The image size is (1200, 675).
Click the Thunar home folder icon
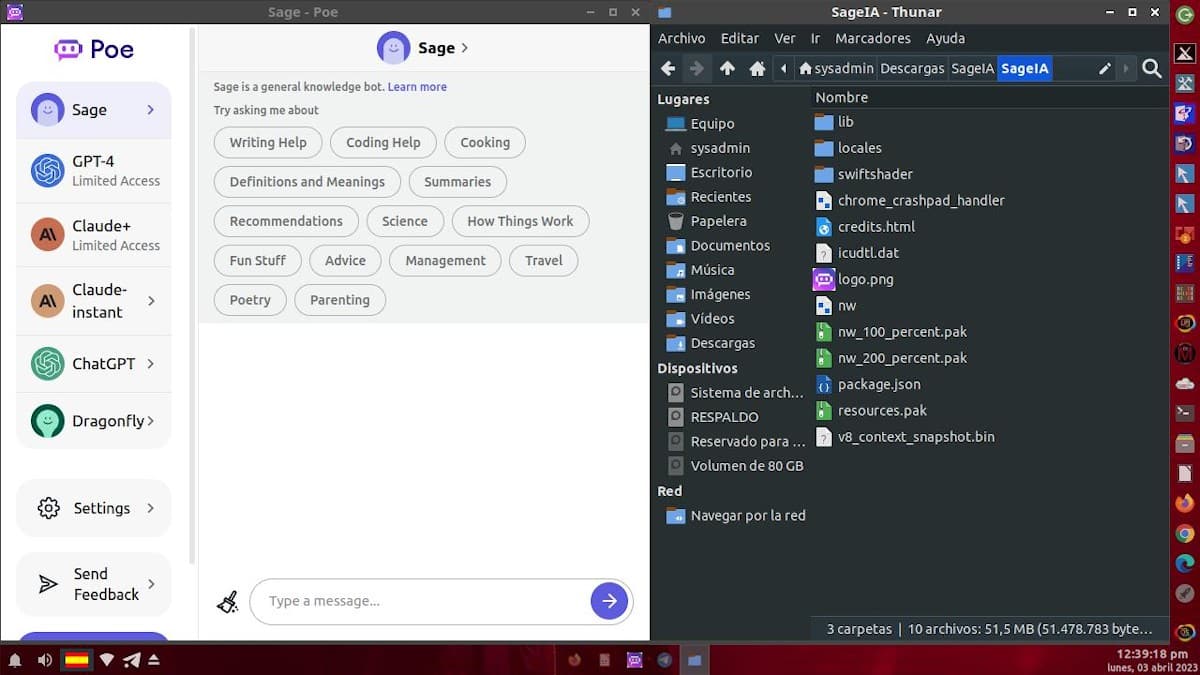757,69
